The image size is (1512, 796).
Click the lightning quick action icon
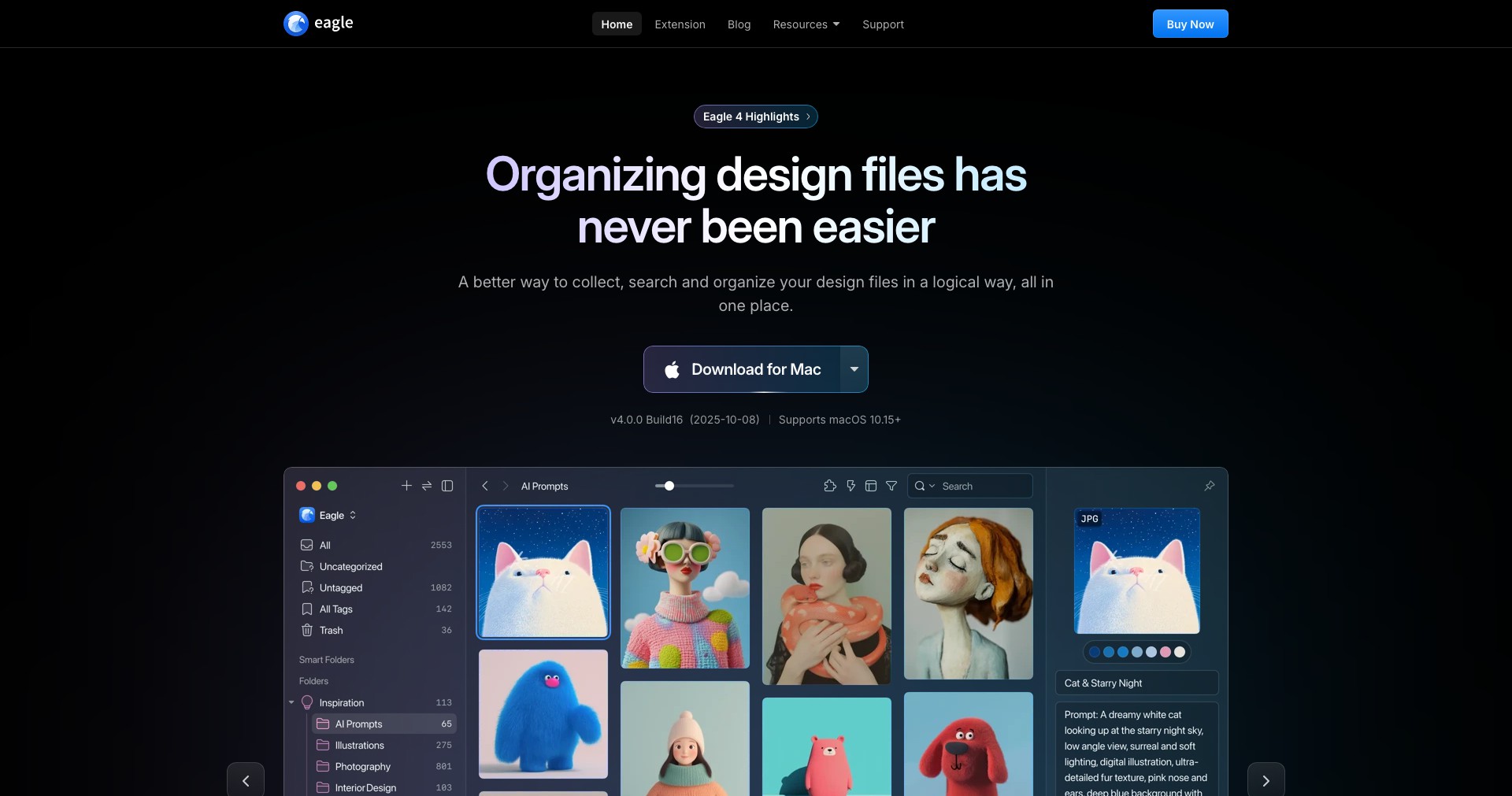[x=850, y=486]
